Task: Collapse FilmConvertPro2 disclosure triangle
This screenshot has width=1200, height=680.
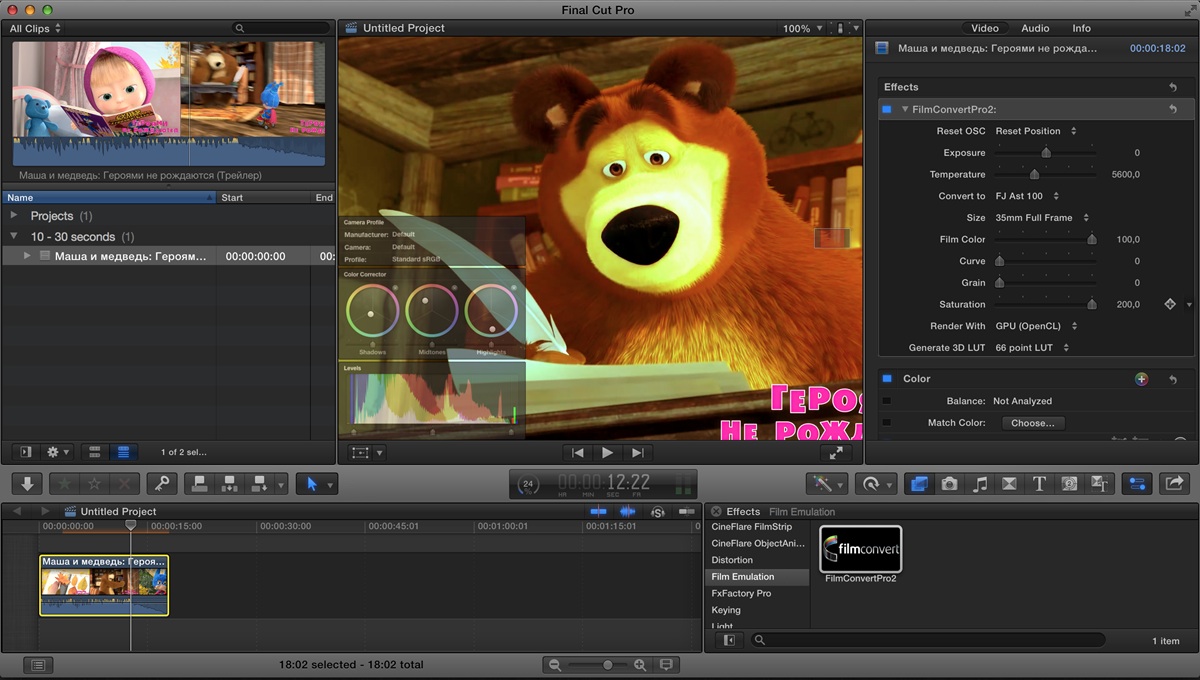Action: point(905,109)
